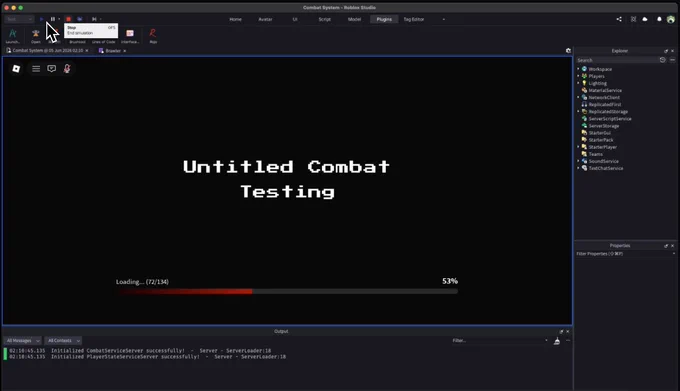Screen dimensions: 680x391
Task: Open the Test mode dropdown
Action: (x=19, y=19)
